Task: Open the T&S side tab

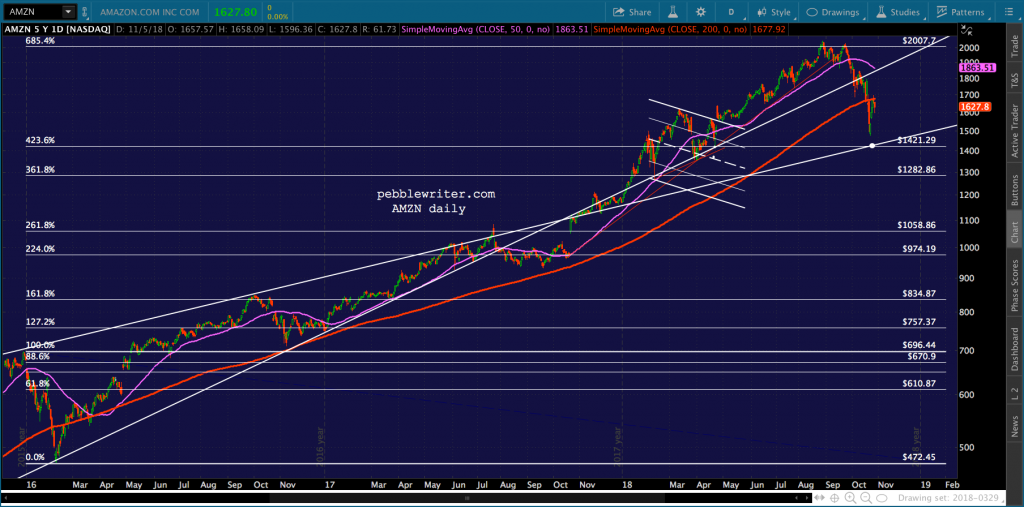Action: [x=1014, y=80]
